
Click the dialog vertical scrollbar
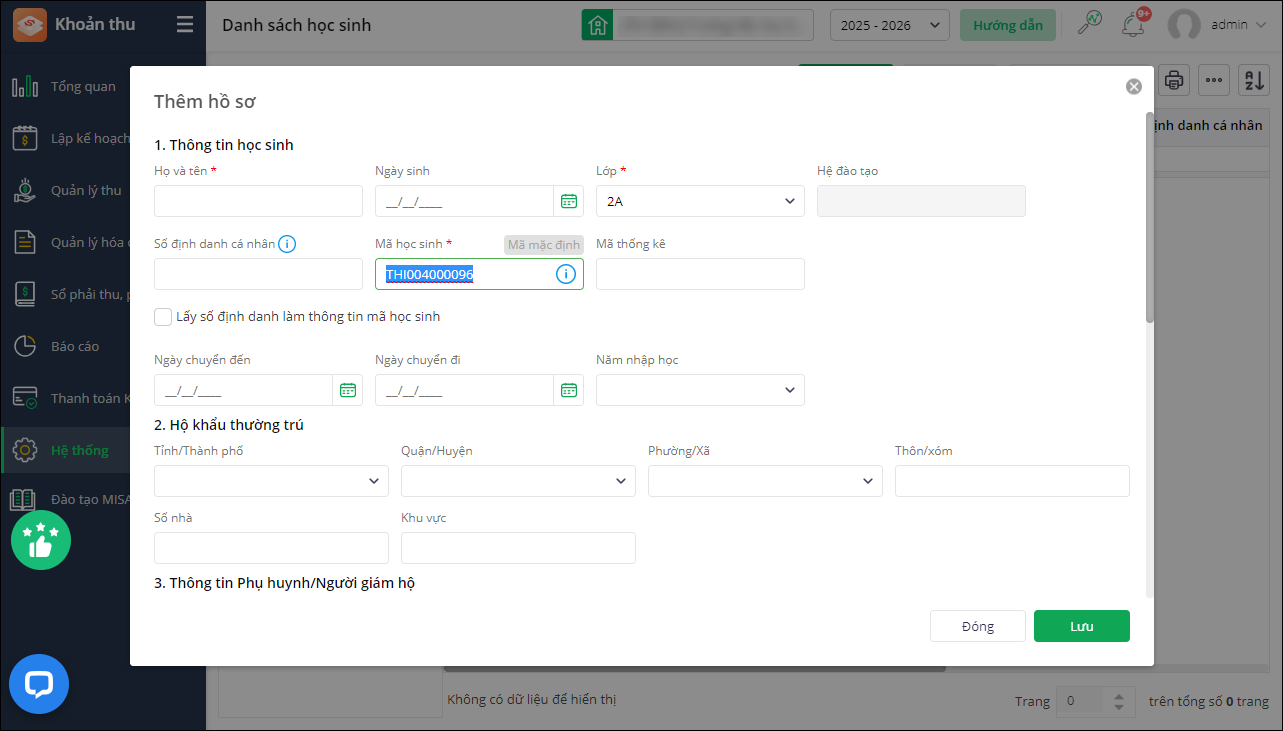pos(1150,217)
